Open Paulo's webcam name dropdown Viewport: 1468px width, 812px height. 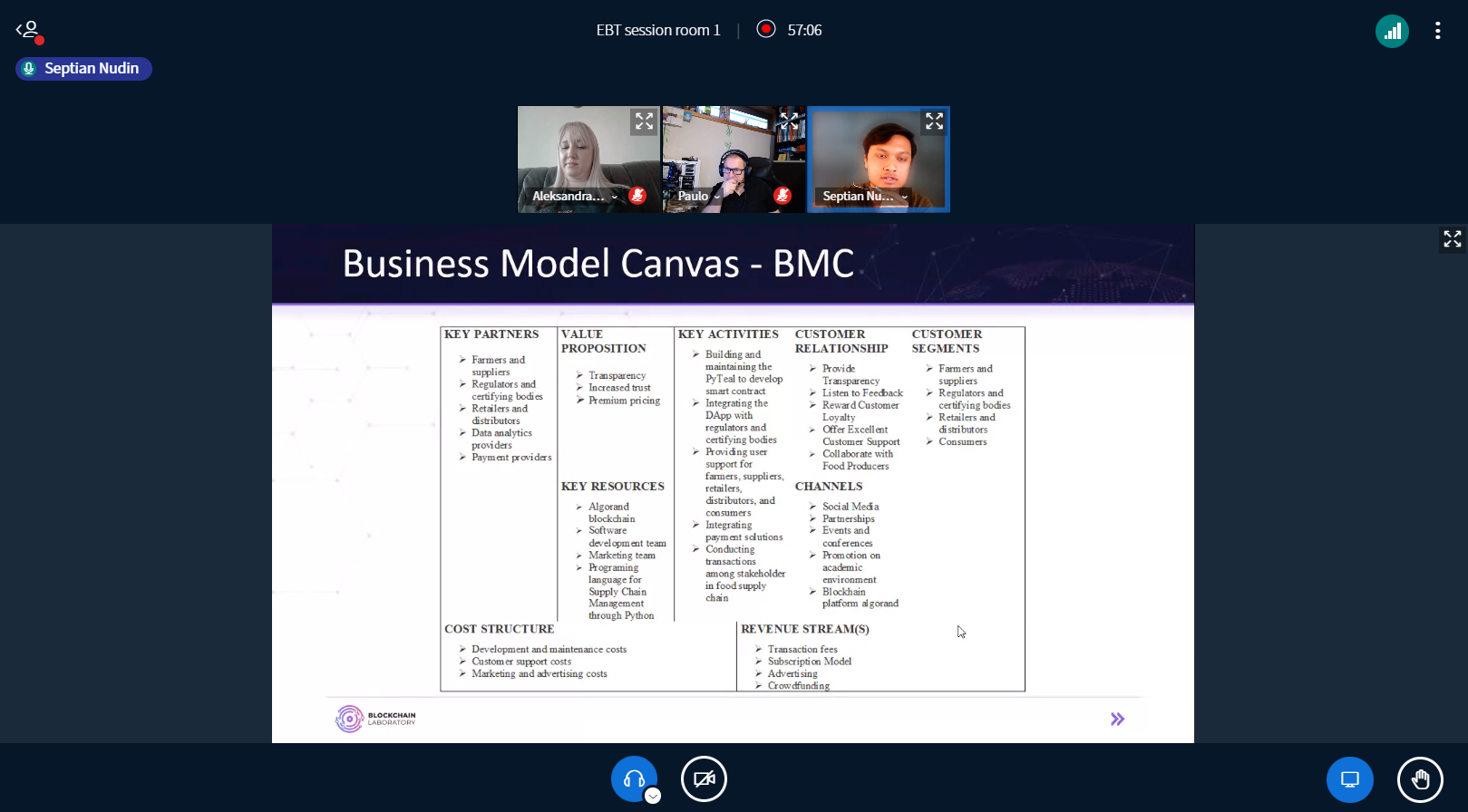point(716,197)
